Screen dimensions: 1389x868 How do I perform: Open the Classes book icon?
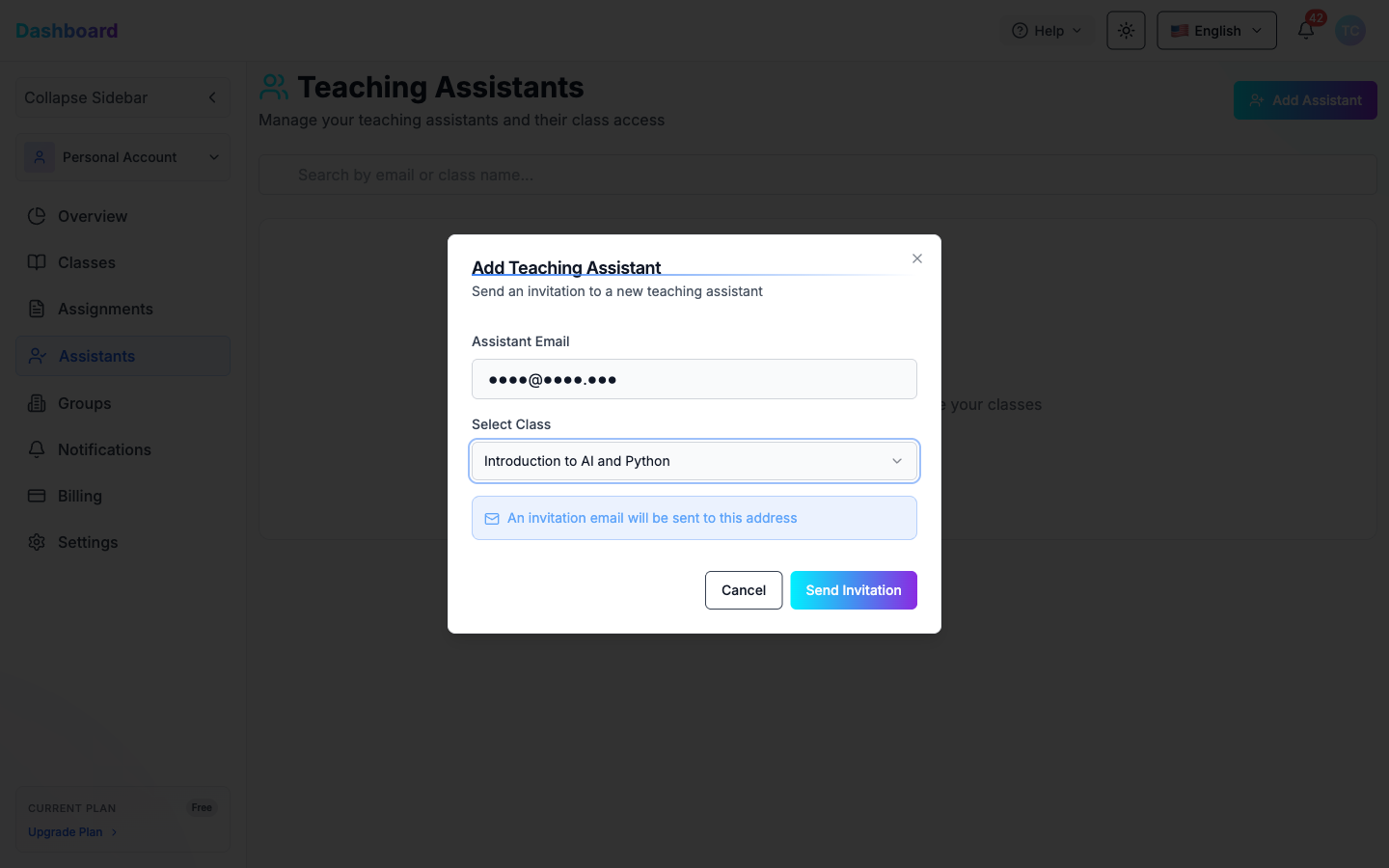coord(37,262)
